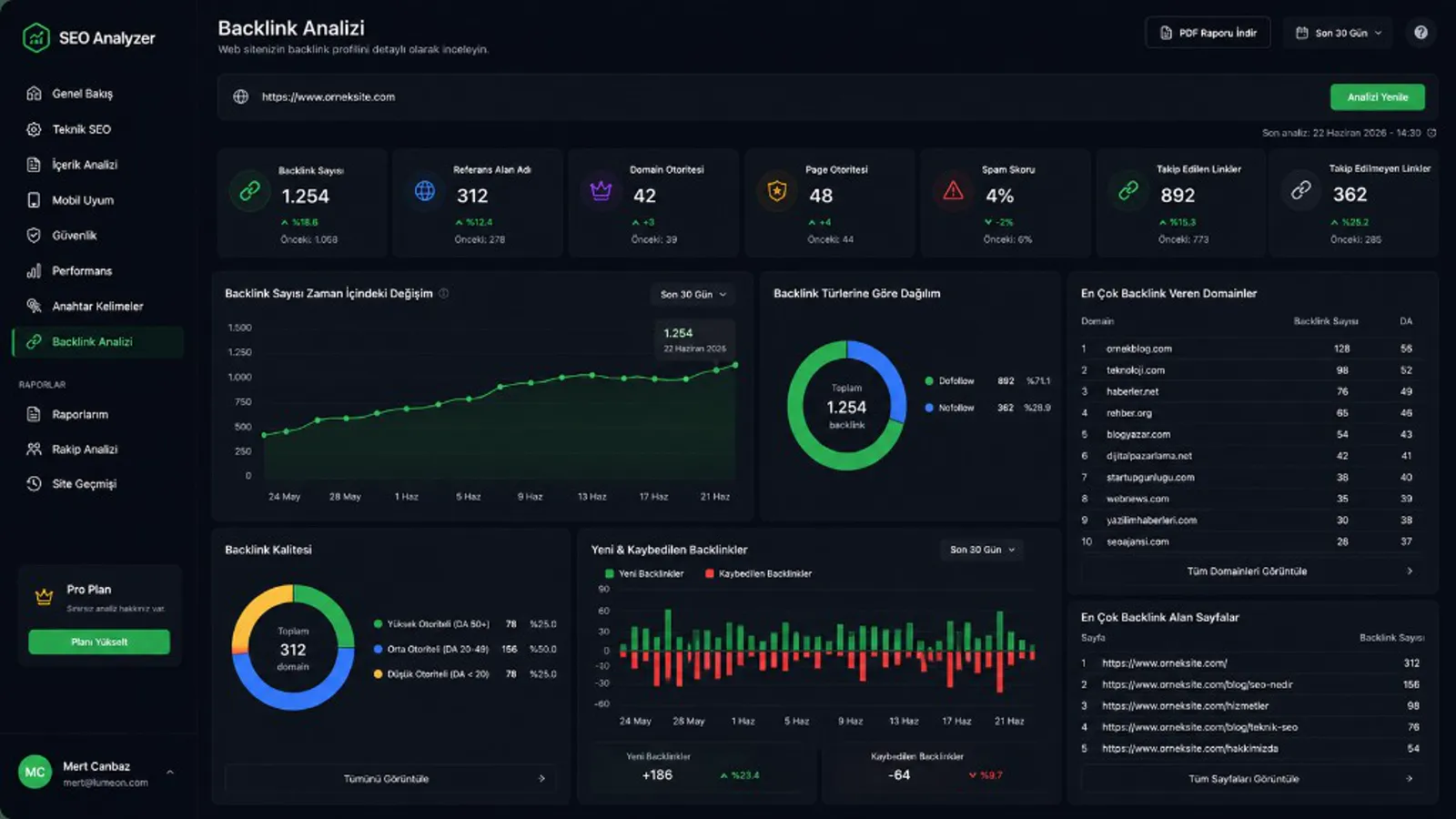Screen dimensions: 1456x819
Task: Click the "https://www.orneksite.com/hakkimizda" page row
Action: 1250,748
